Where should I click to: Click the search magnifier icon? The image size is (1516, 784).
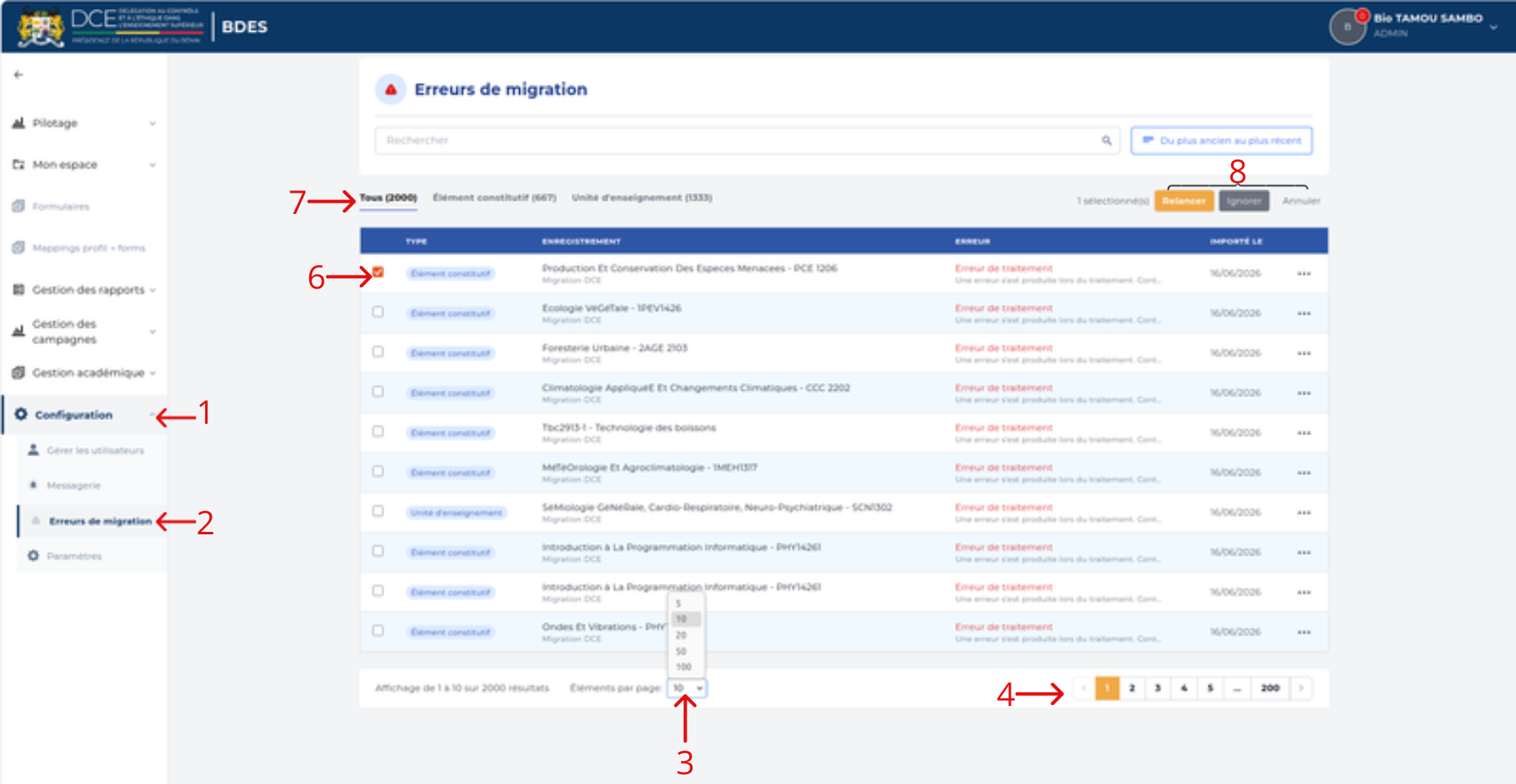coord(1107,140)
